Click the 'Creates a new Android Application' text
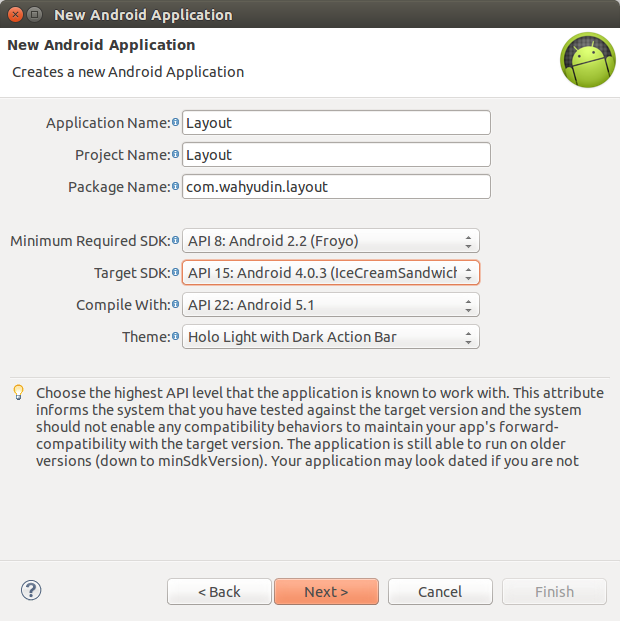 pyautogui.click(x=128, y=72)
